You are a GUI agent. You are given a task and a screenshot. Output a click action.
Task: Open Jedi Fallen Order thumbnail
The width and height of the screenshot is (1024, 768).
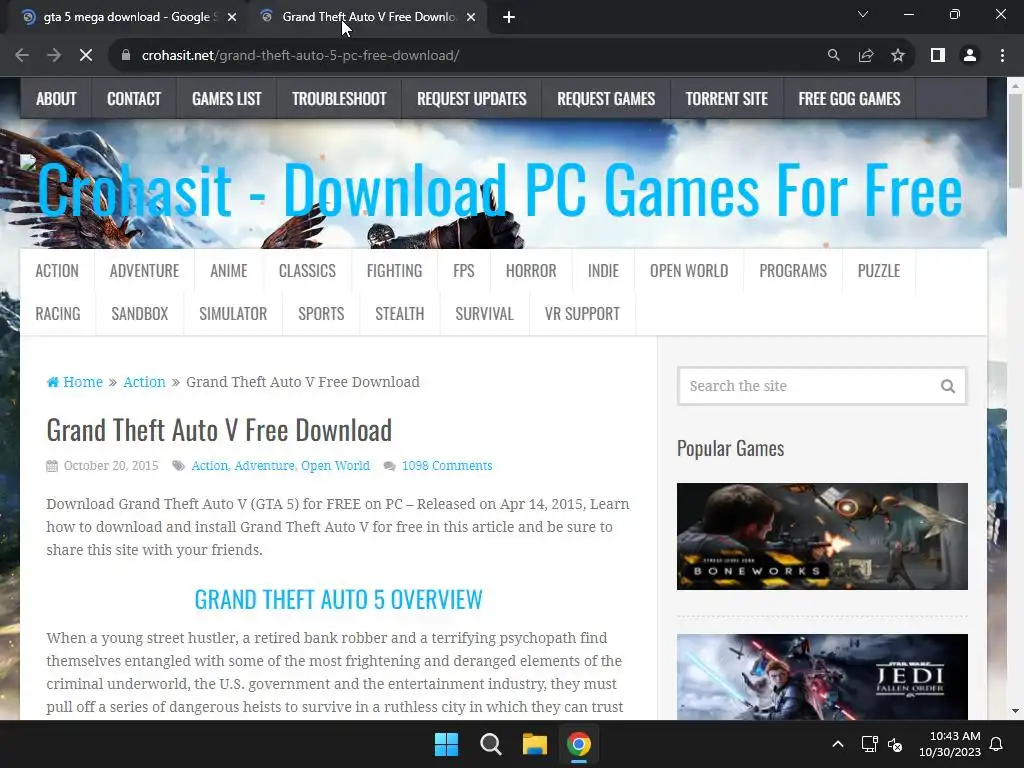pyautogui.click(x=822, y=677)
